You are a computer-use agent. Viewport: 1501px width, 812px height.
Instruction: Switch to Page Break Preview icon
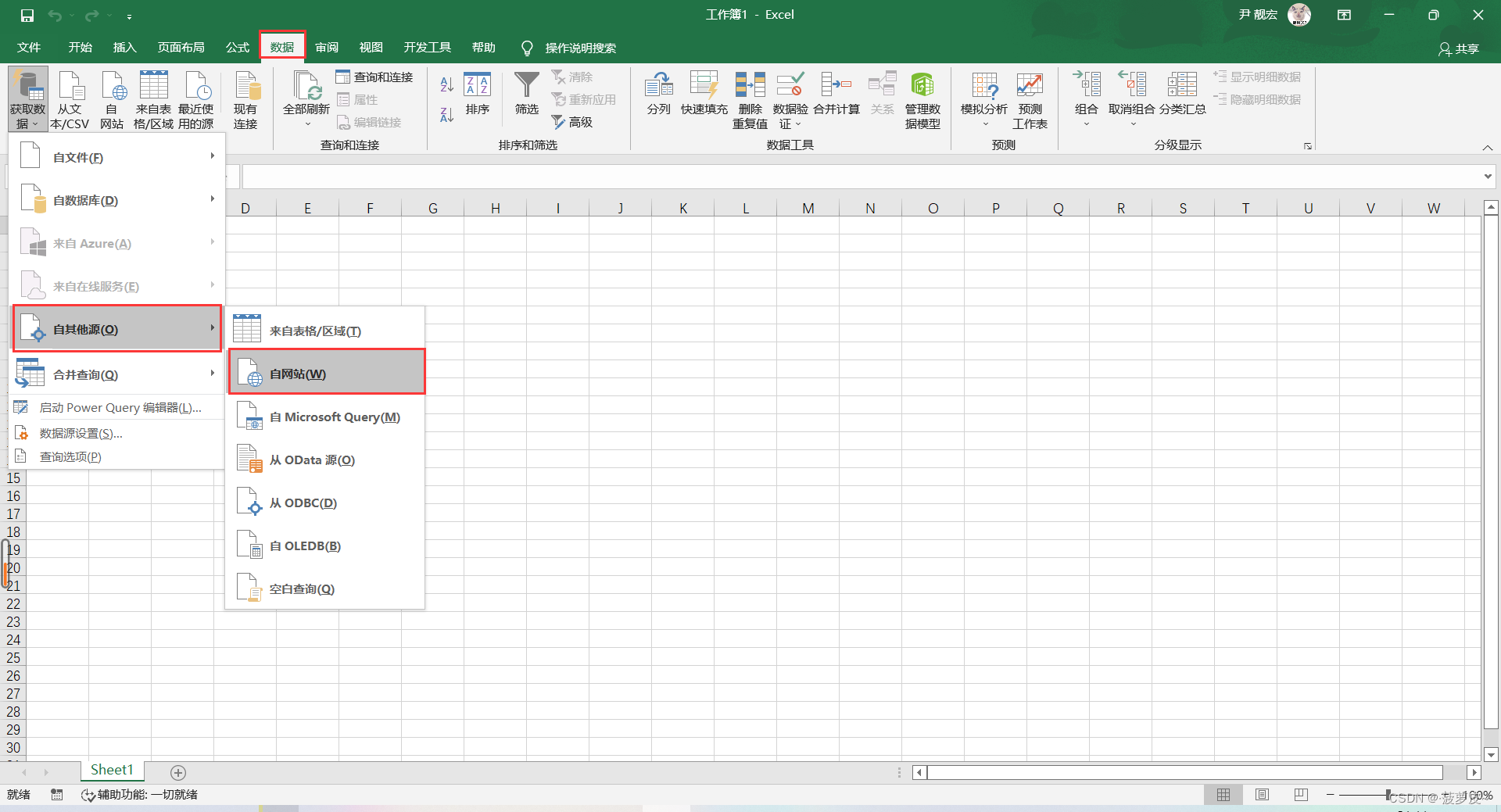(x=1301, y=795)
